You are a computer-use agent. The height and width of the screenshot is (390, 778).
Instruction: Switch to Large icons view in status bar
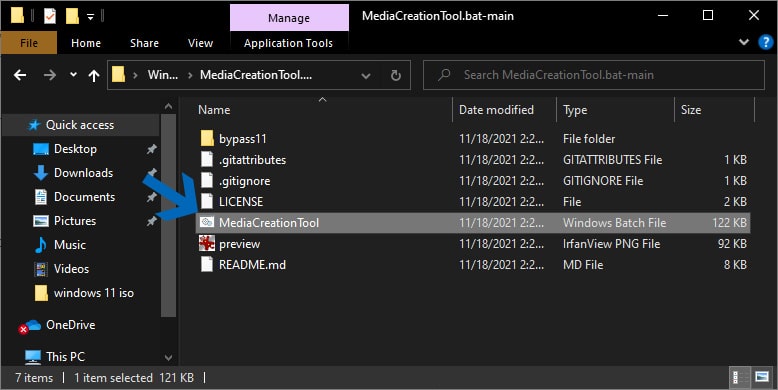click(x=762, y=378)
